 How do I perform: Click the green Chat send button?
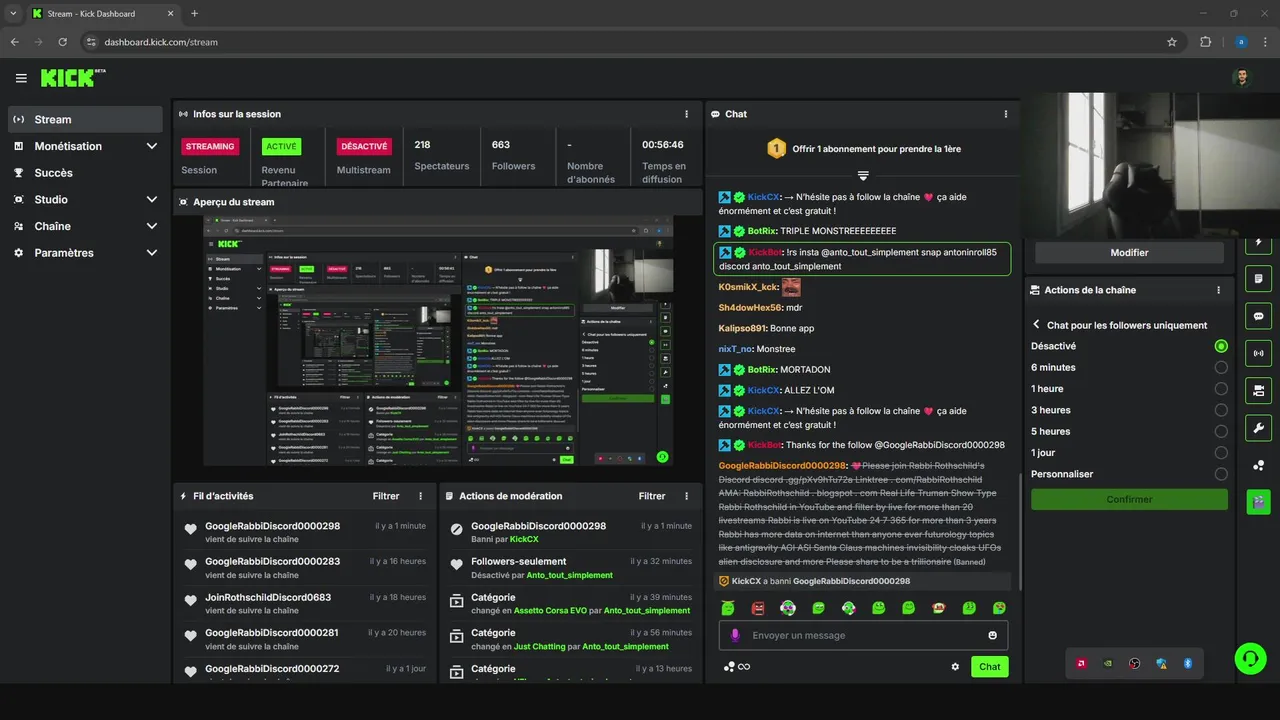(989, 667)
